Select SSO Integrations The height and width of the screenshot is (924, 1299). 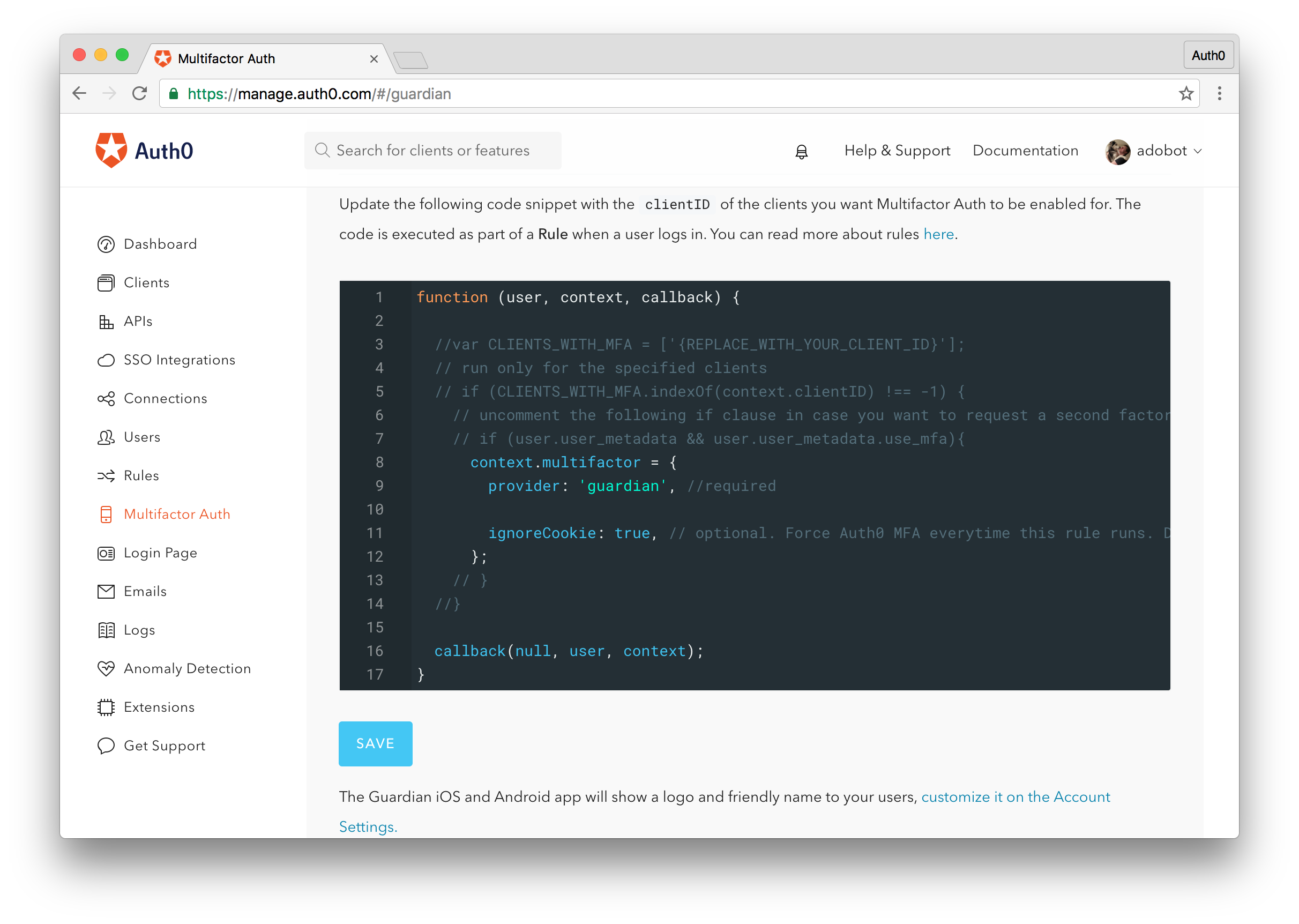tap(179, 360)
